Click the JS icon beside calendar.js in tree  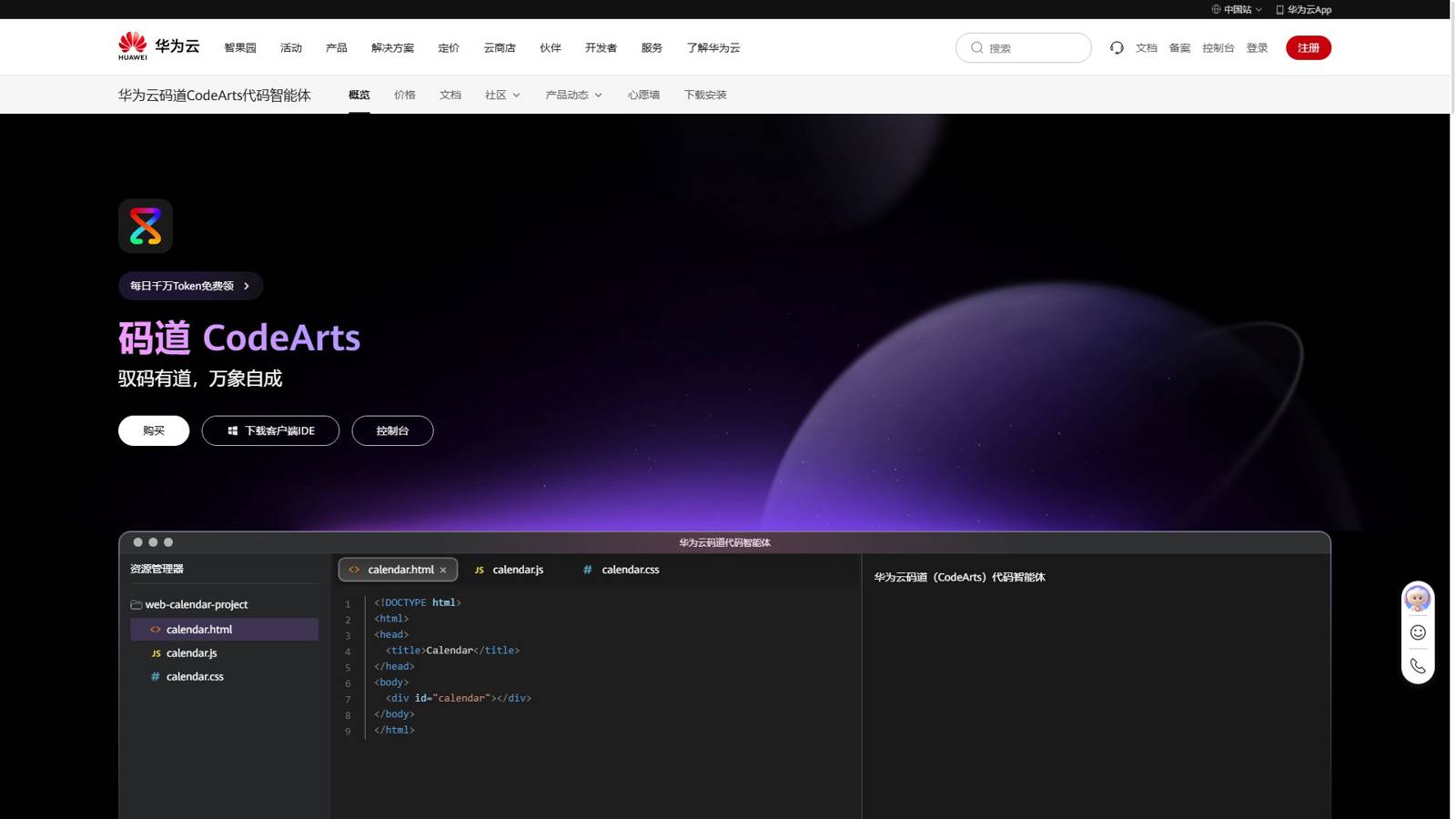156,653
